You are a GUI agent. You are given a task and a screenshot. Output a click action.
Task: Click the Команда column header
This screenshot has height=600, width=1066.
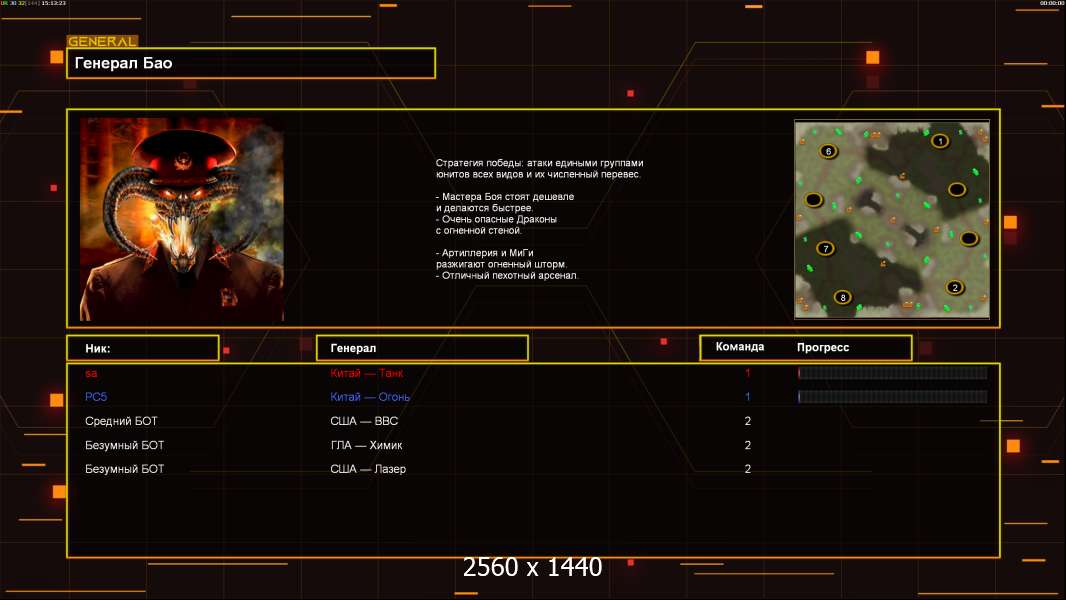click(x=740, y=347)
